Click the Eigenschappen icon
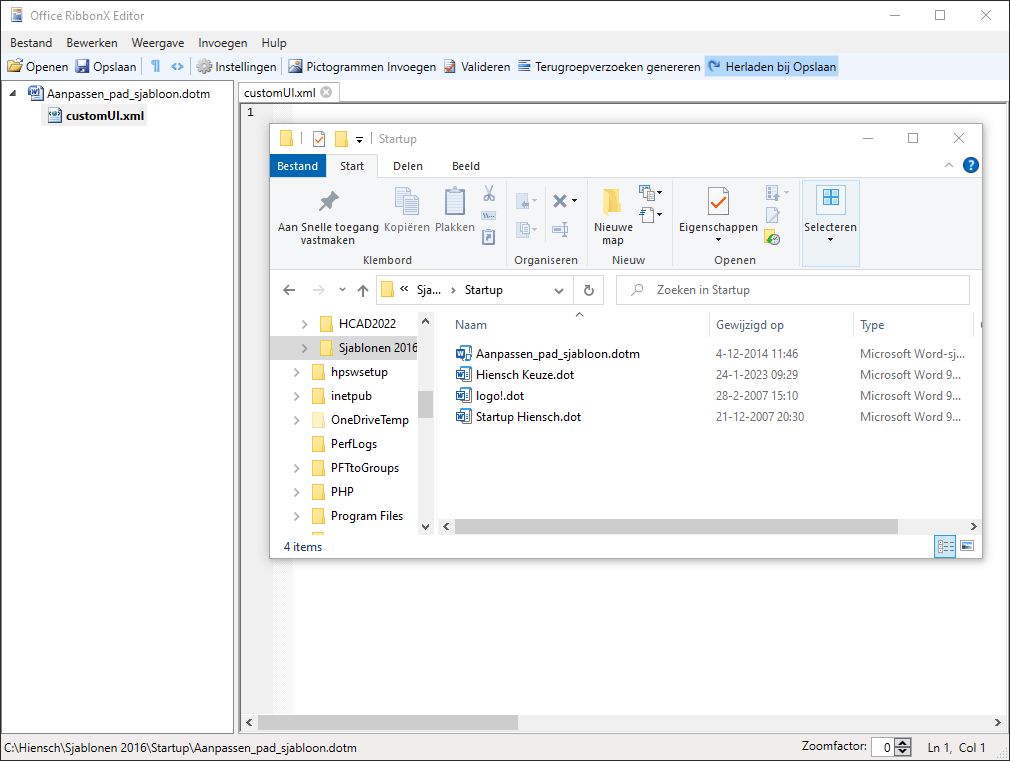Viewport: 1010px width, 761px height. click(718, 202)
